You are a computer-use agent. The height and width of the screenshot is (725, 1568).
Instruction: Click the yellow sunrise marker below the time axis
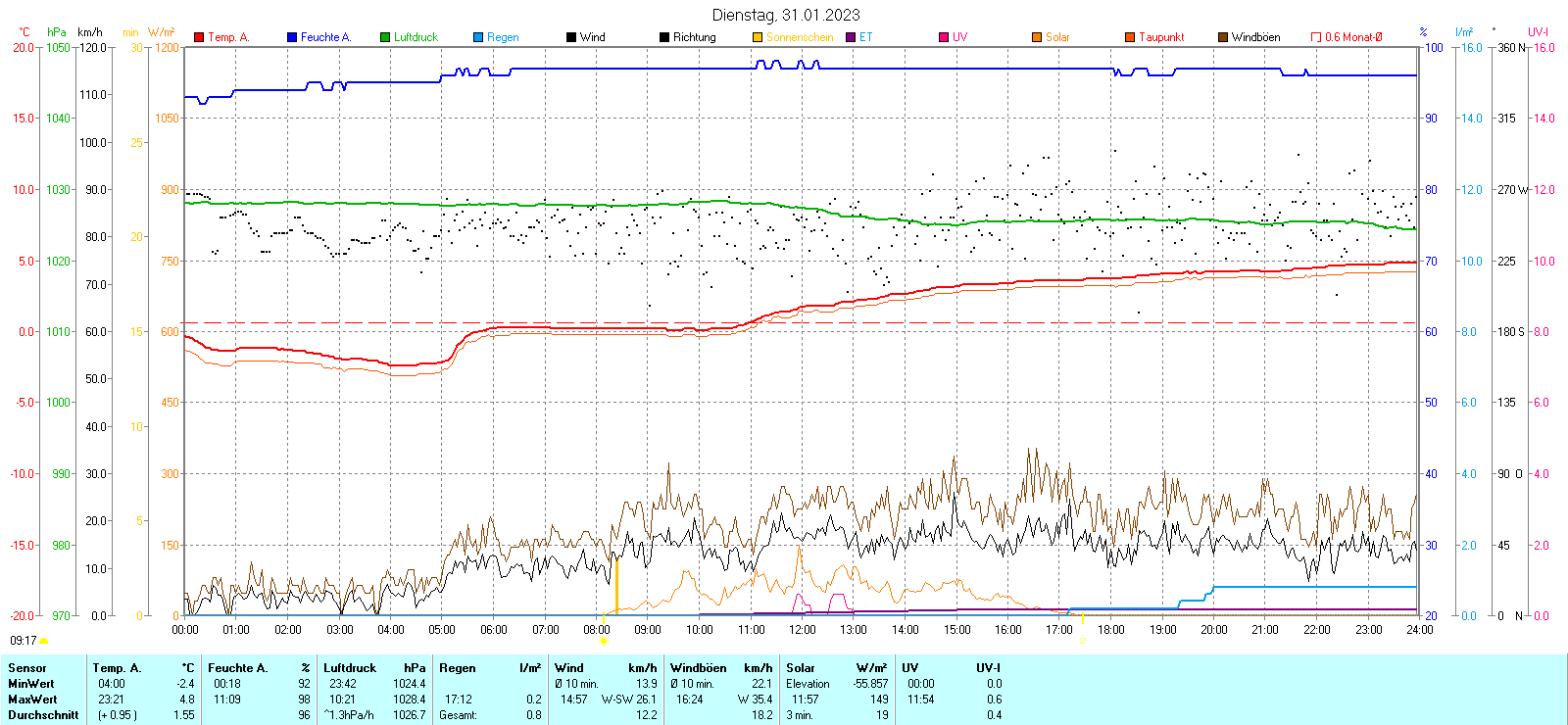point(604,641)
